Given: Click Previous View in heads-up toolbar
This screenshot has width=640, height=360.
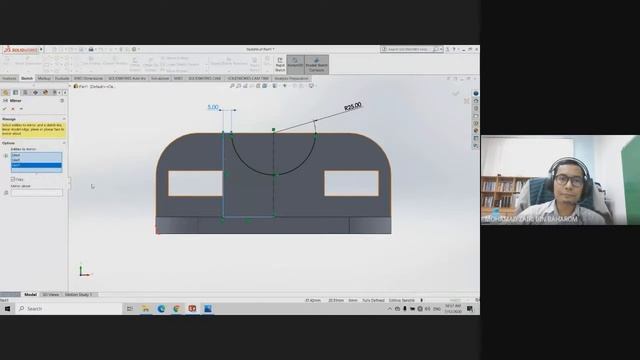Looking at the screenshot, I should (245, 86).
